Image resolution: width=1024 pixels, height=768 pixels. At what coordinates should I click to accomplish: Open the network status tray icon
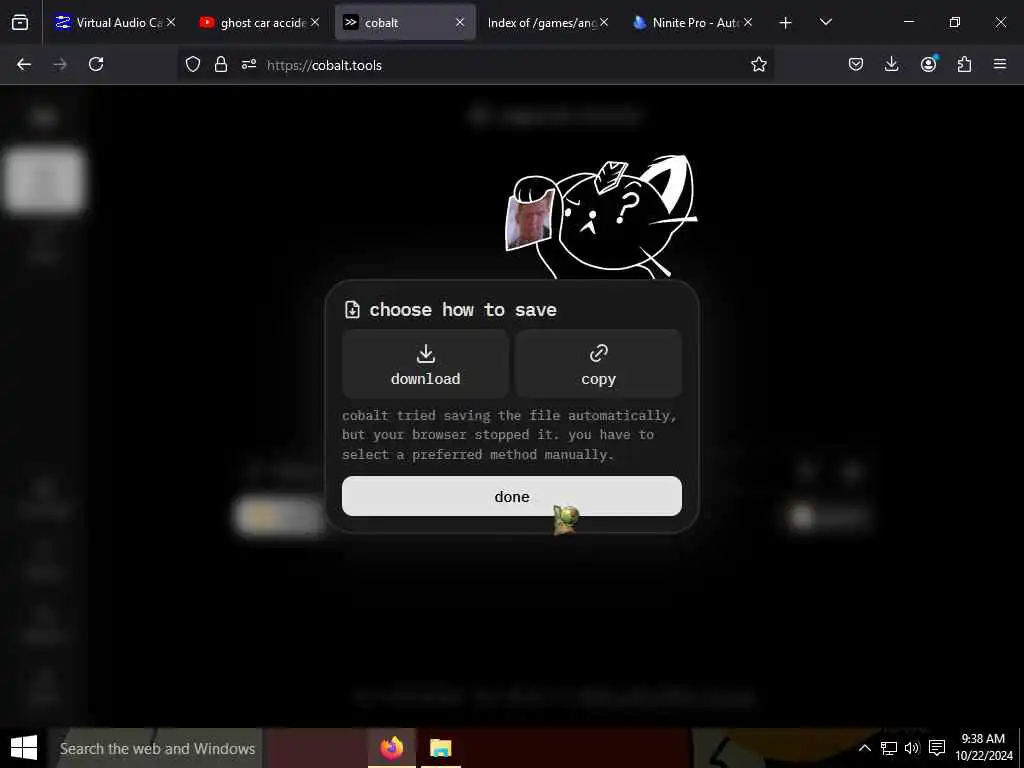tap(888, 748)
